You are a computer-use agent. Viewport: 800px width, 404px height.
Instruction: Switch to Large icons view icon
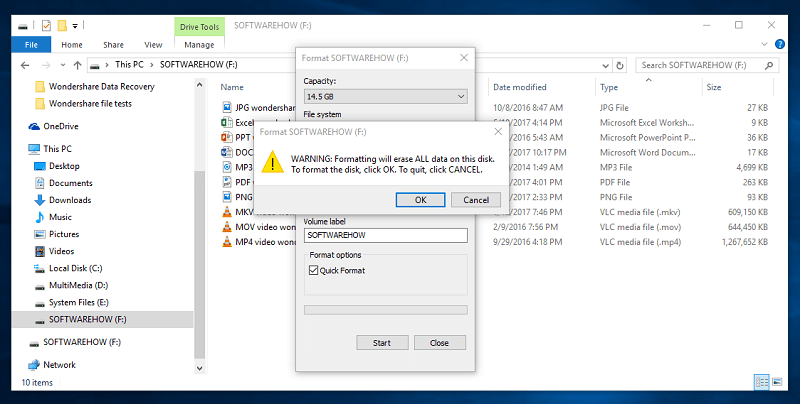coord(777,382)
